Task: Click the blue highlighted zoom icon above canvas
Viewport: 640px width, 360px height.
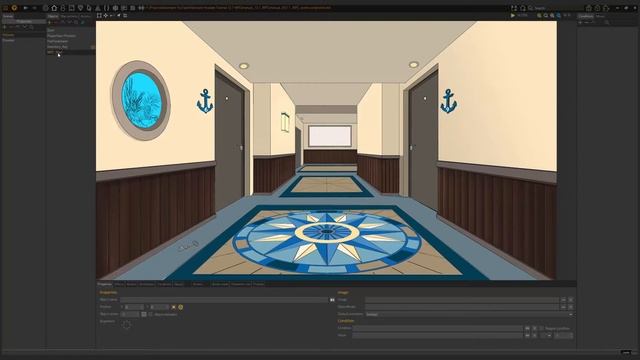Action: [558, 16]
